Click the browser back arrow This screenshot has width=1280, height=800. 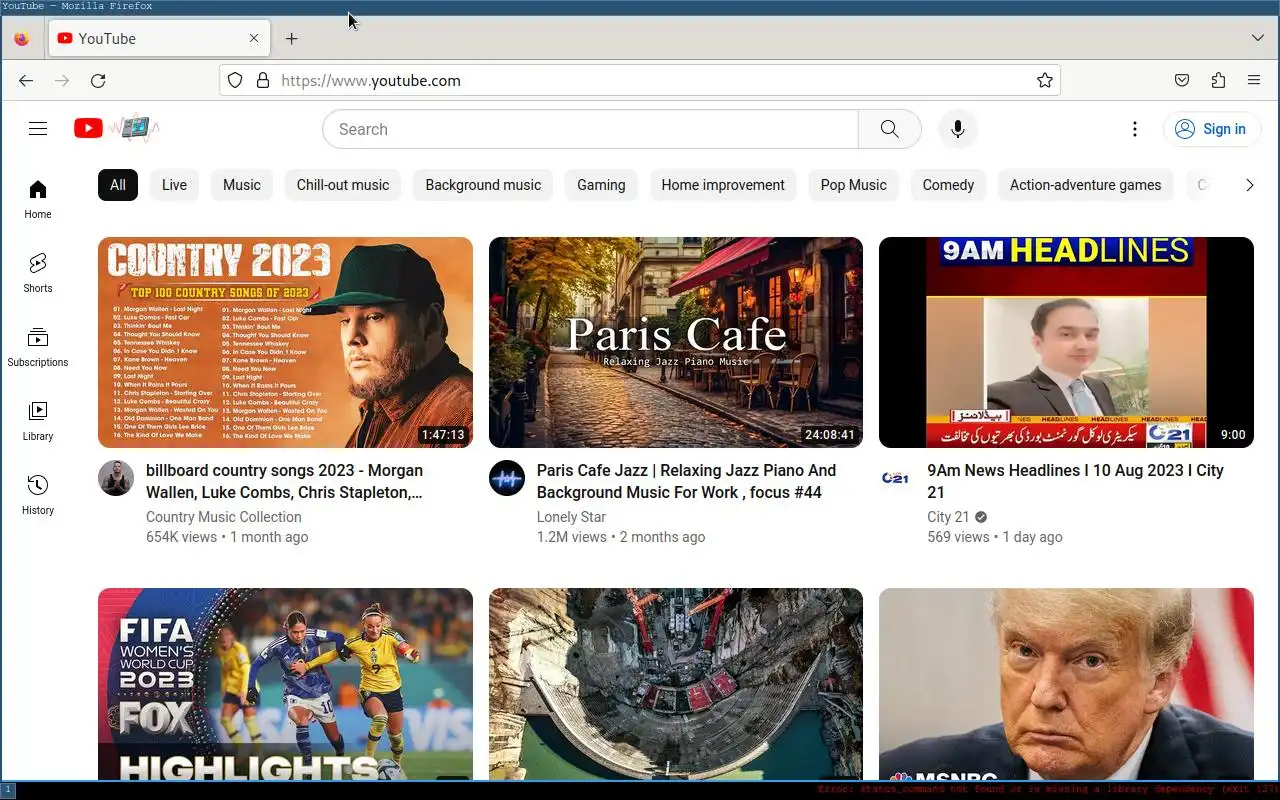(26, 80)
